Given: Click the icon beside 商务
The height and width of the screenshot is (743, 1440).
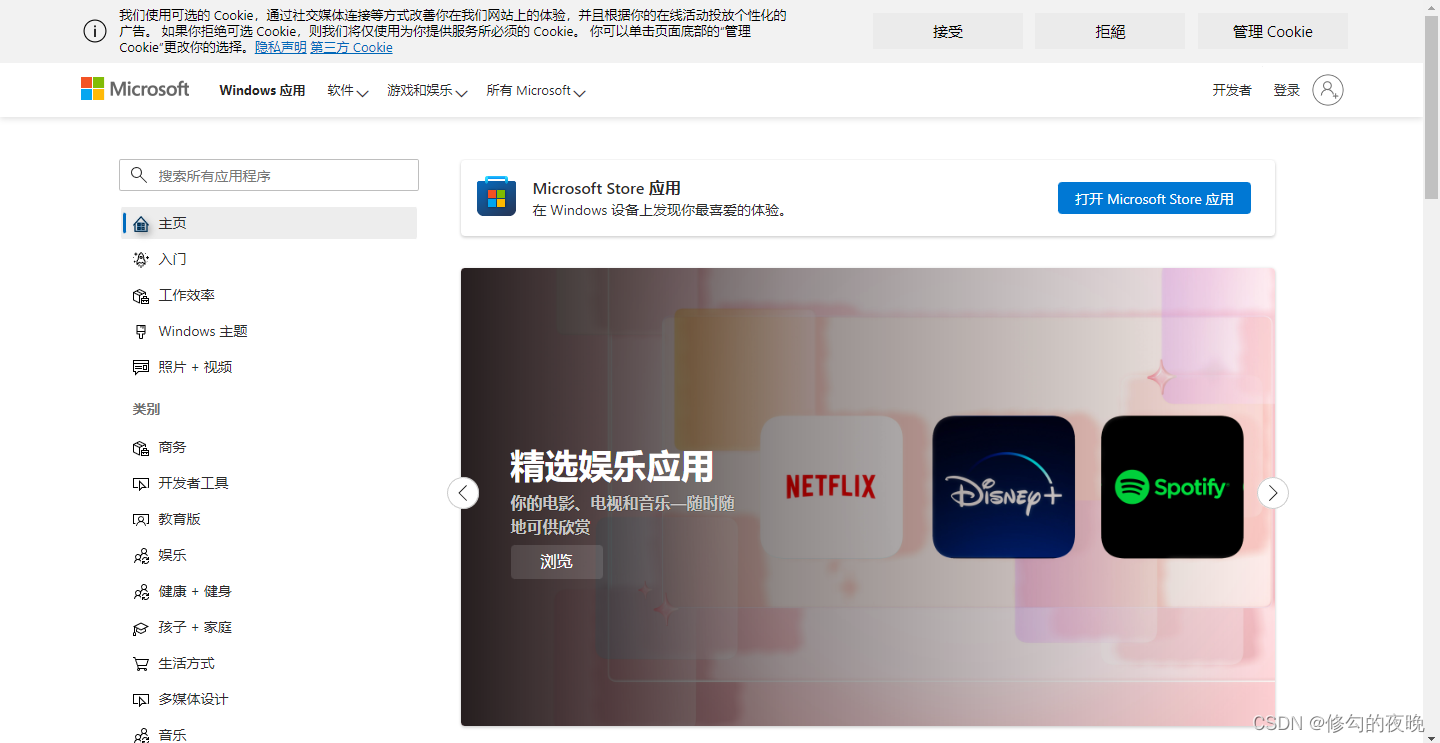Looking at the screenshot, I should (141, 447).
